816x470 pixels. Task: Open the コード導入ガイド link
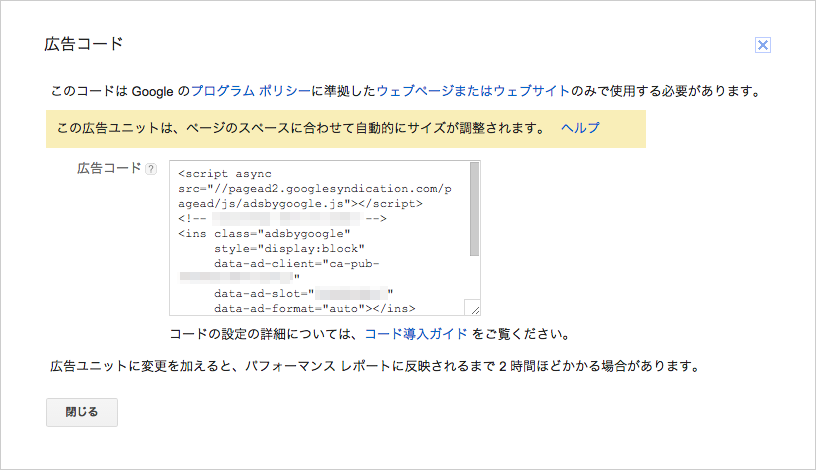click(x=416, y=334)
